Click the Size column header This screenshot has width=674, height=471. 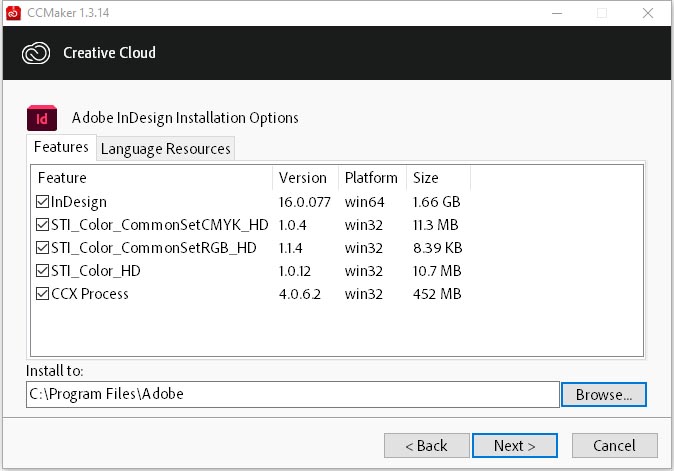[438, 178]
